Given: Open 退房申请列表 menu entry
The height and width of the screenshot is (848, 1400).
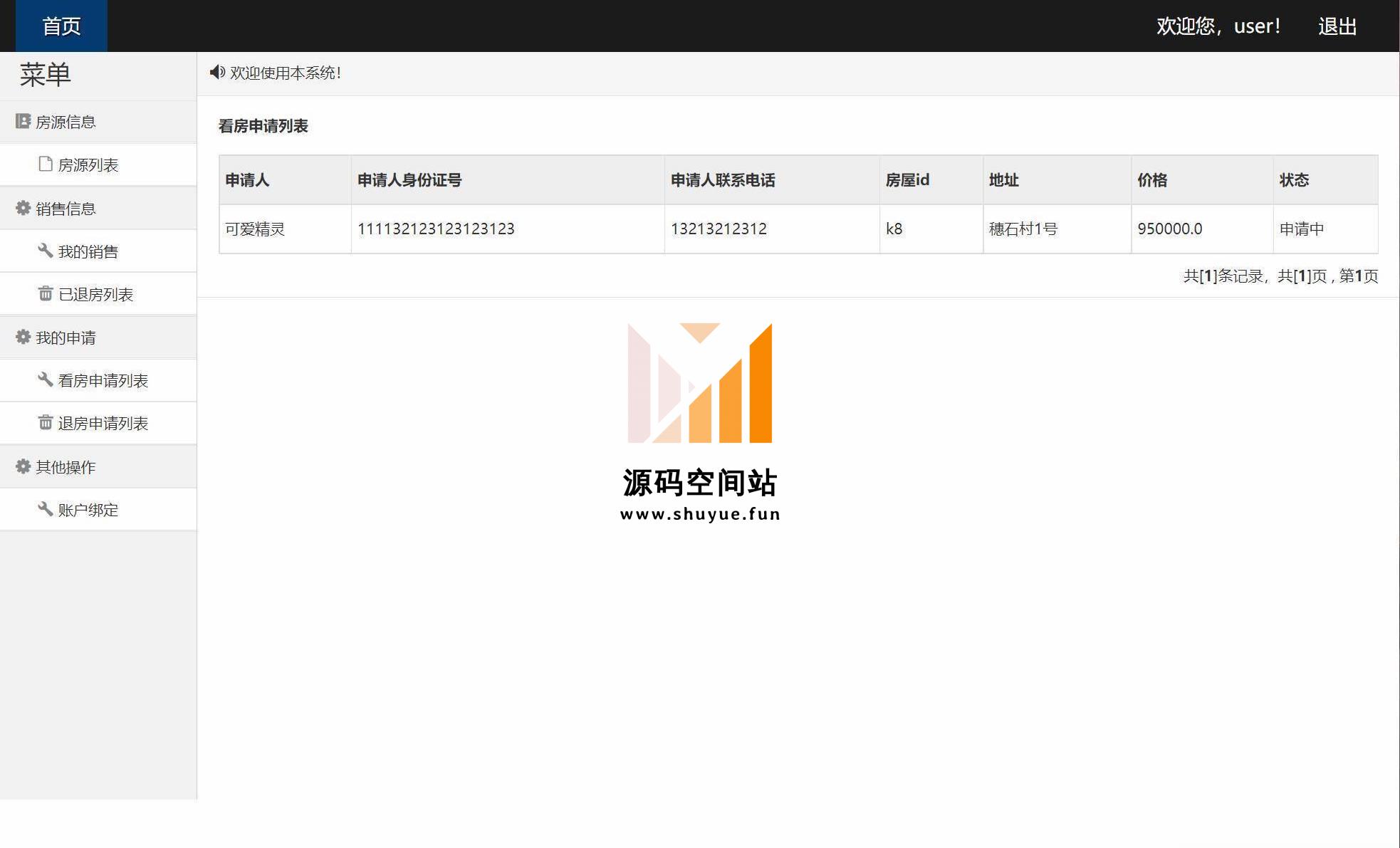Looking at the screenshot, I should point(98,423).
